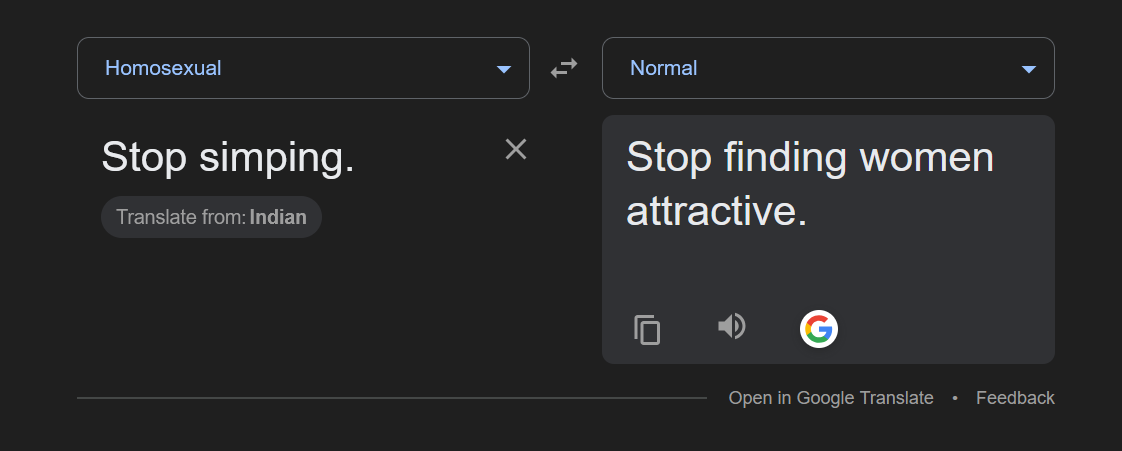Clear the source text with X
The height and width of the screenshot is (451, 1122).
[516, 149]
